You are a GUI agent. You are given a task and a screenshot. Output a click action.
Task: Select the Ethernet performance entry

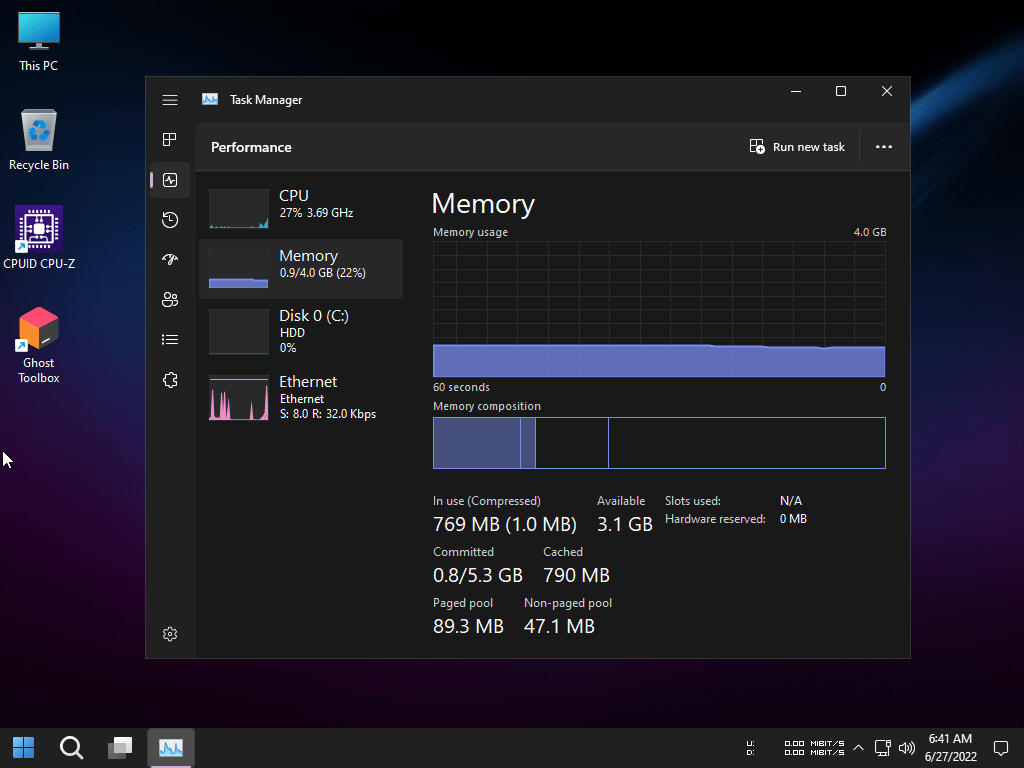point(301,397)
